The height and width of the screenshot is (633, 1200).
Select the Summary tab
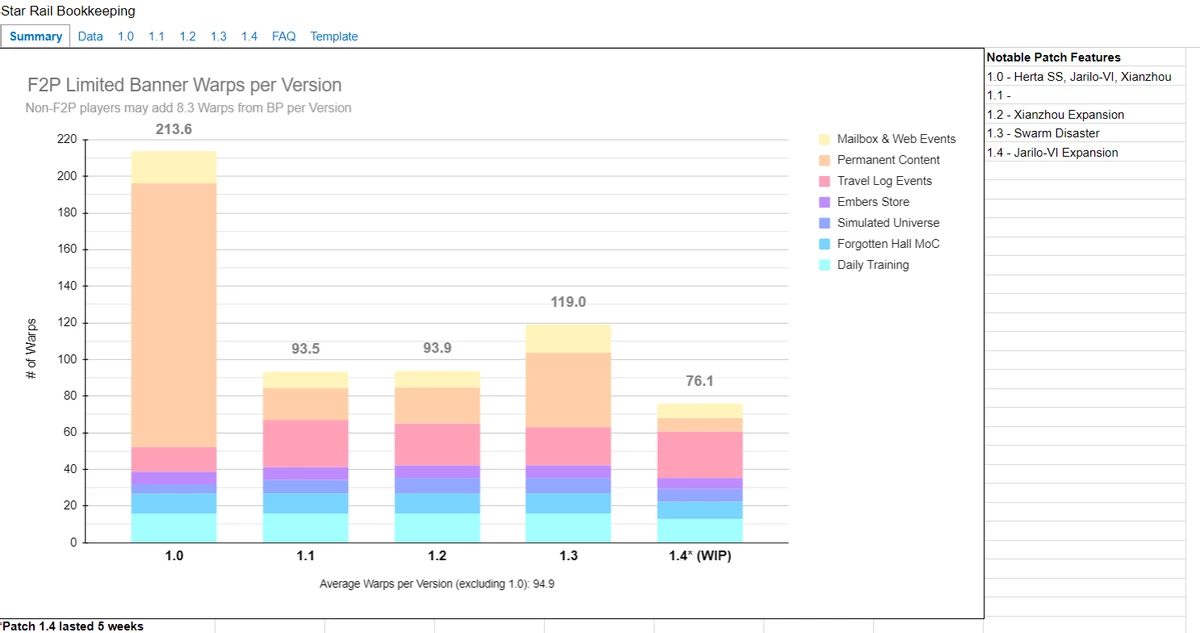click(x=36, y=36)
